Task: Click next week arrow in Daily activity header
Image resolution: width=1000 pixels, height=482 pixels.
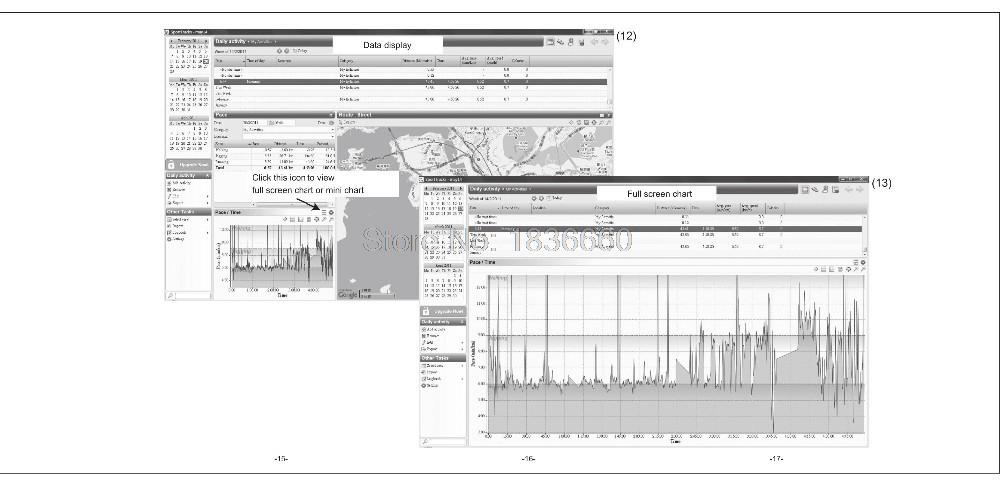Action: 287,50
